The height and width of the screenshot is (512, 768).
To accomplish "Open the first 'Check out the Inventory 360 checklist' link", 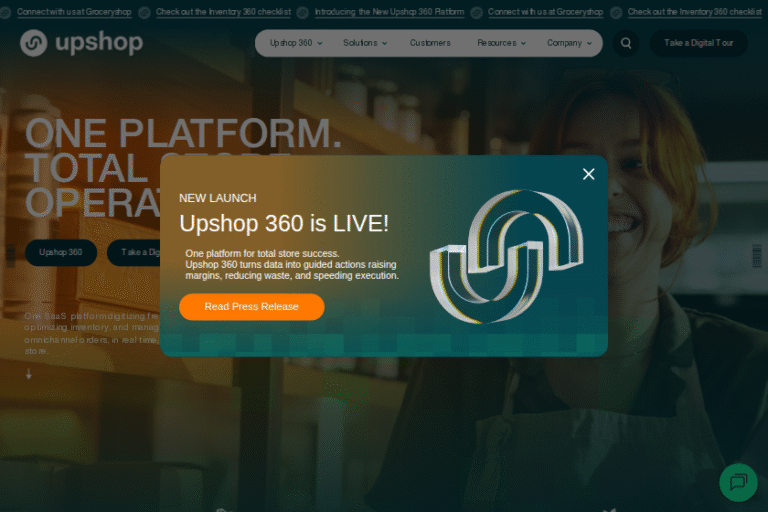I will [223, 12].
